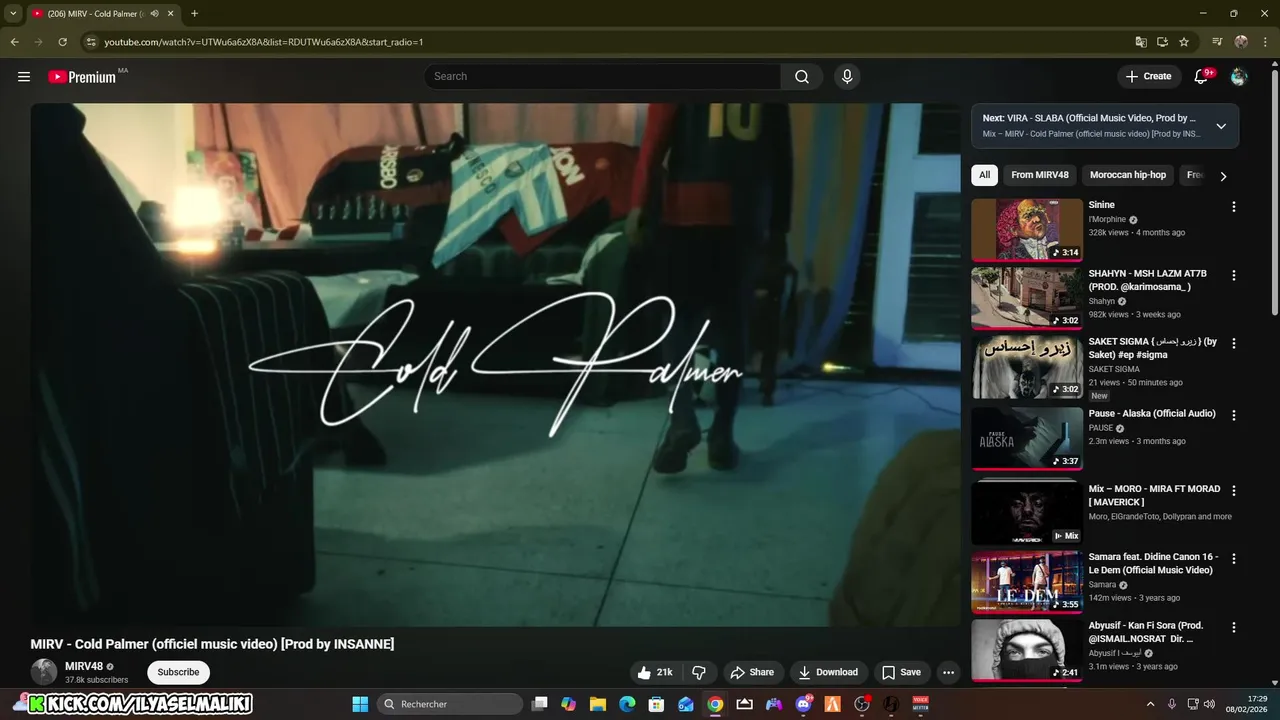Open Abyusif - Kan Fi Sora title
Screen dimensions: 1280x720
click(x=1146, y=632)
